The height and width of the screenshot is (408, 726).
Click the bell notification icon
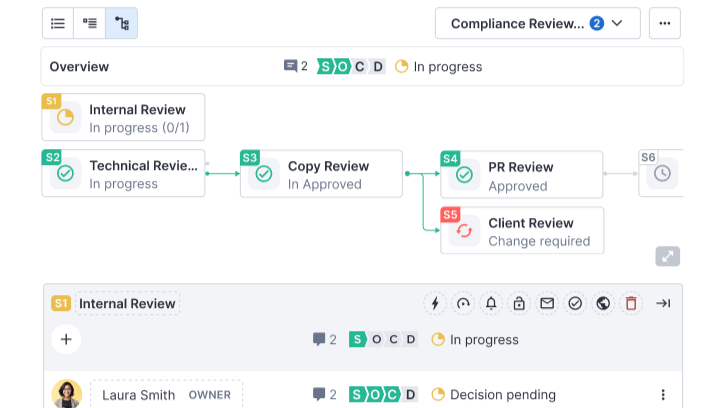point(491,304)
